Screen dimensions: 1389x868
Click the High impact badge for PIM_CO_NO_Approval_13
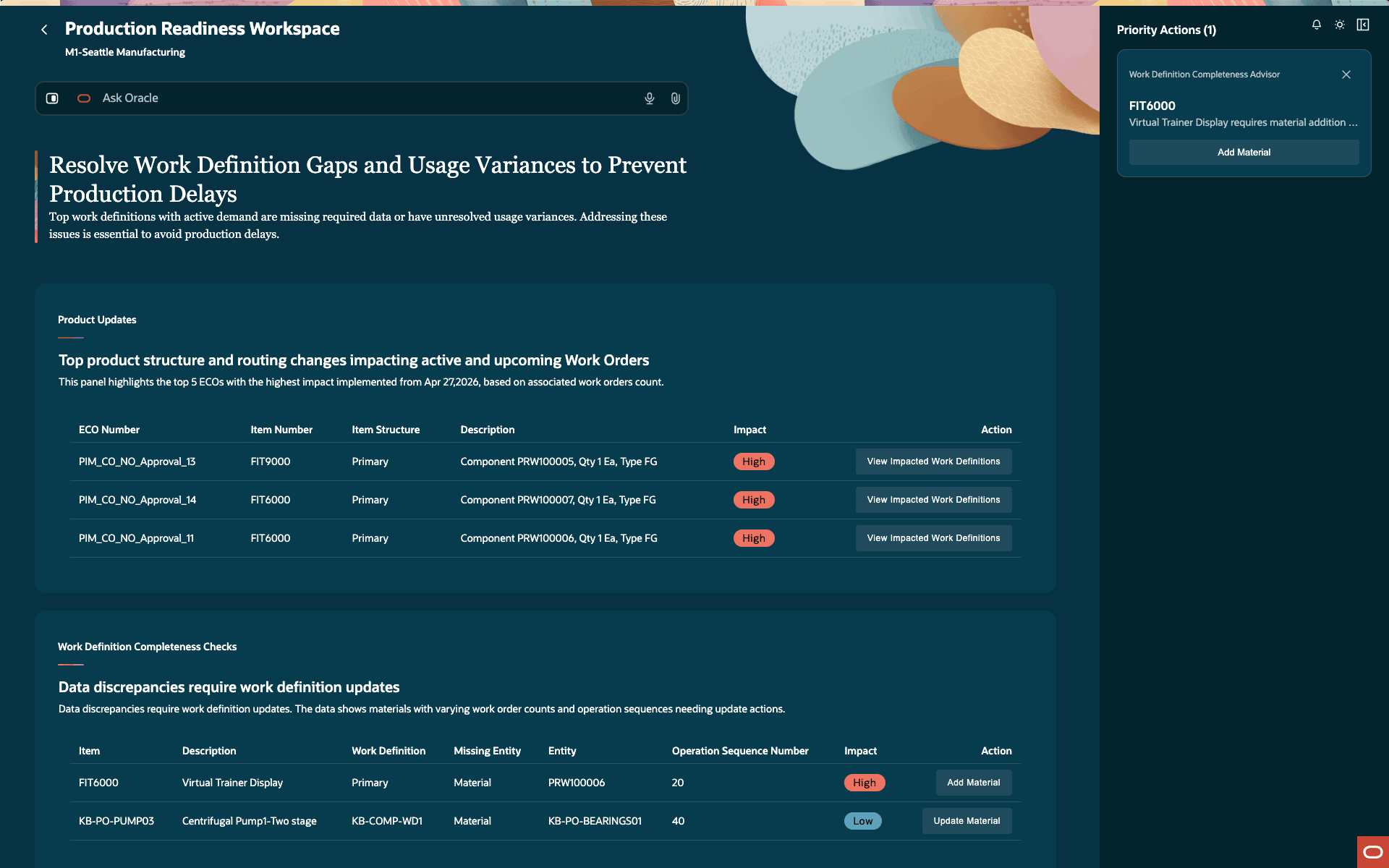tap(754, 461)
